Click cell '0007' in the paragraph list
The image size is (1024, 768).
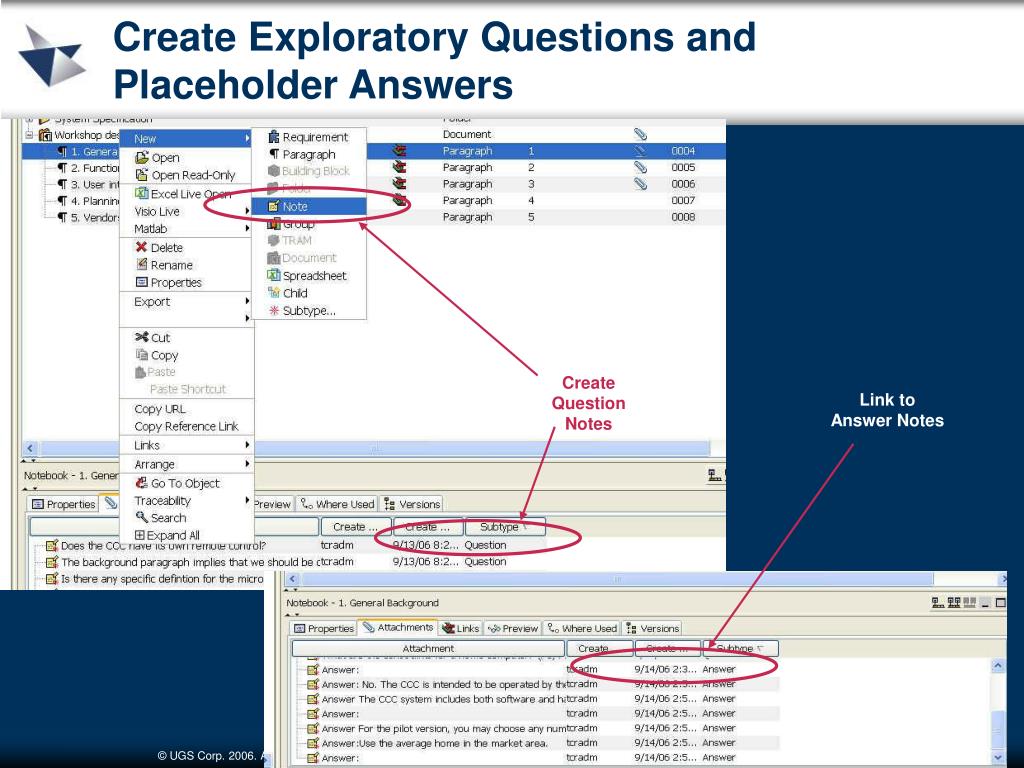[683, 200]
